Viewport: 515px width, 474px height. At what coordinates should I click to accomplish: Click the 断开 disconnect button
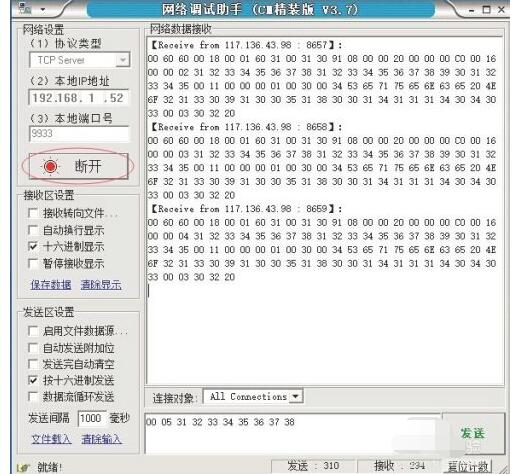click(x=79, y=166)
